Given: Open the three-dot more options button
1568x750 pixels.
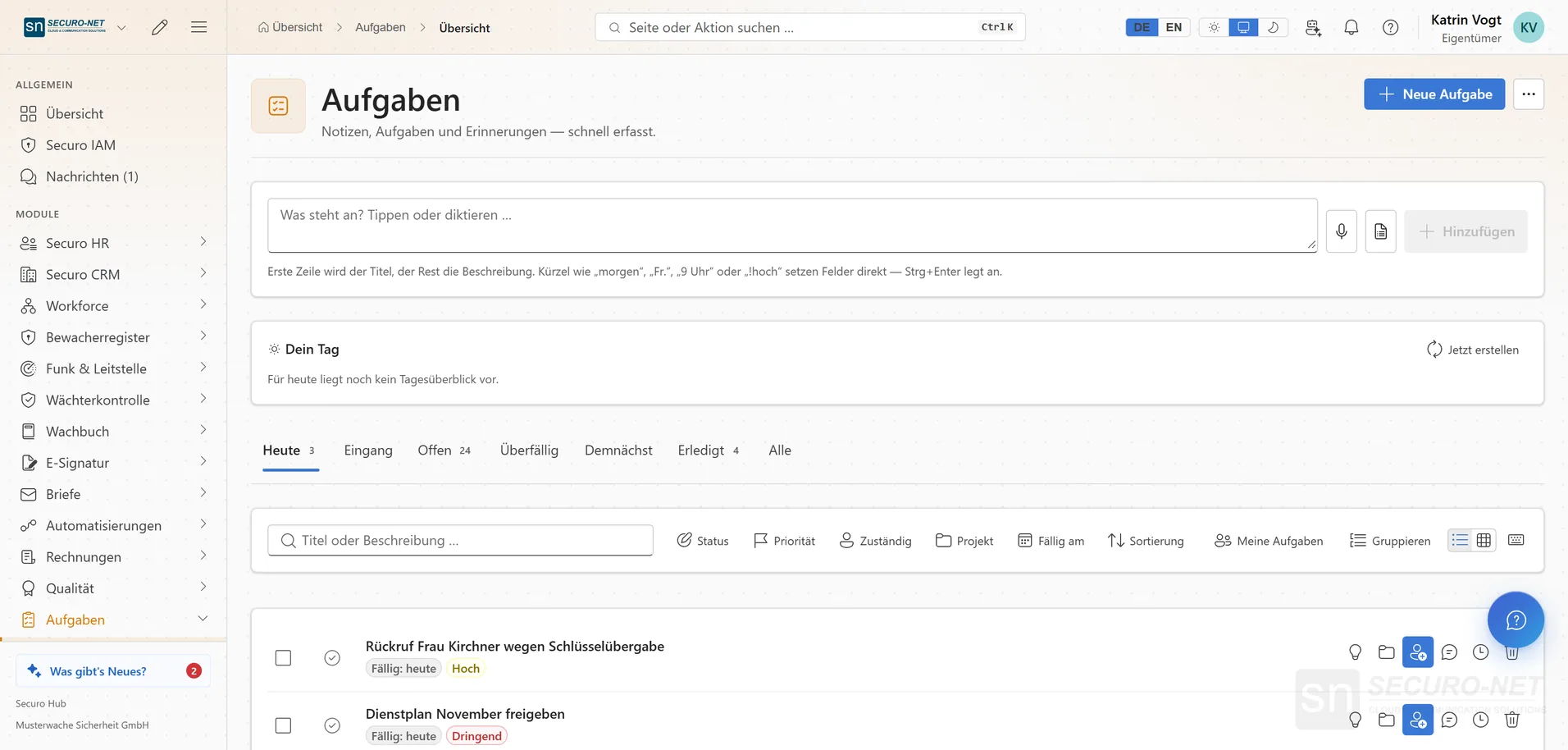Looking at the screenshot, I should coord(1529,94).
